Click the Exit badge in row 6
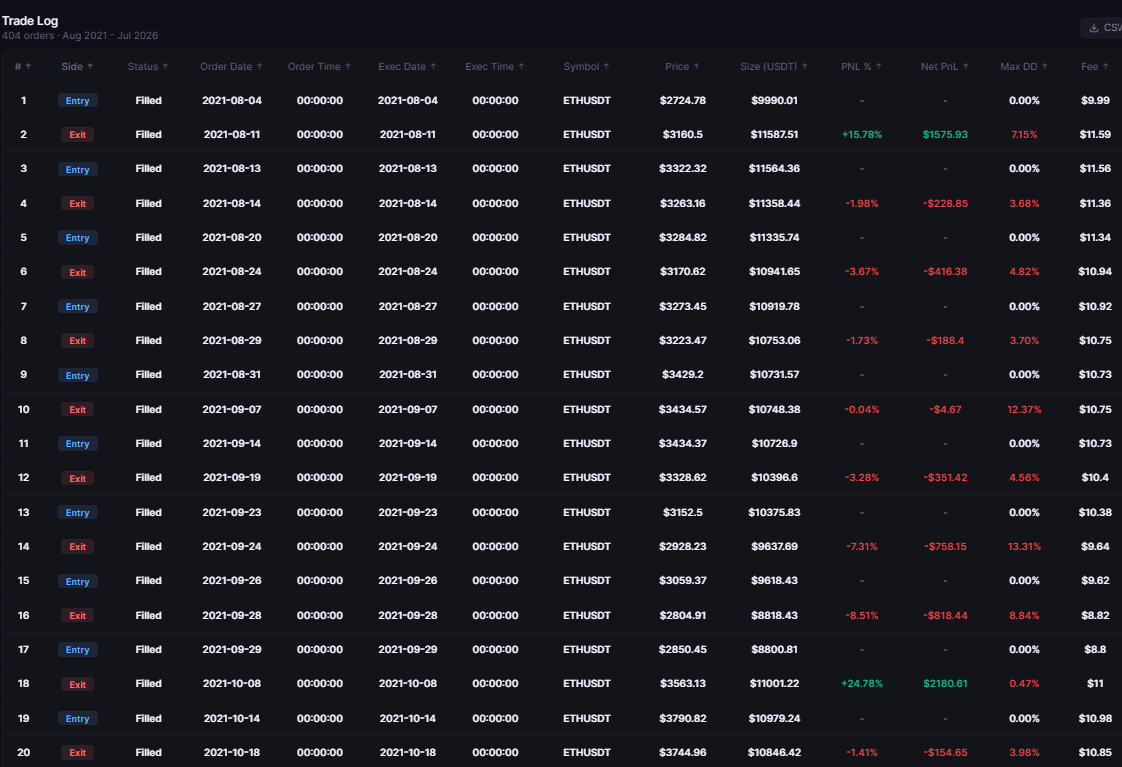 [77, 273]
